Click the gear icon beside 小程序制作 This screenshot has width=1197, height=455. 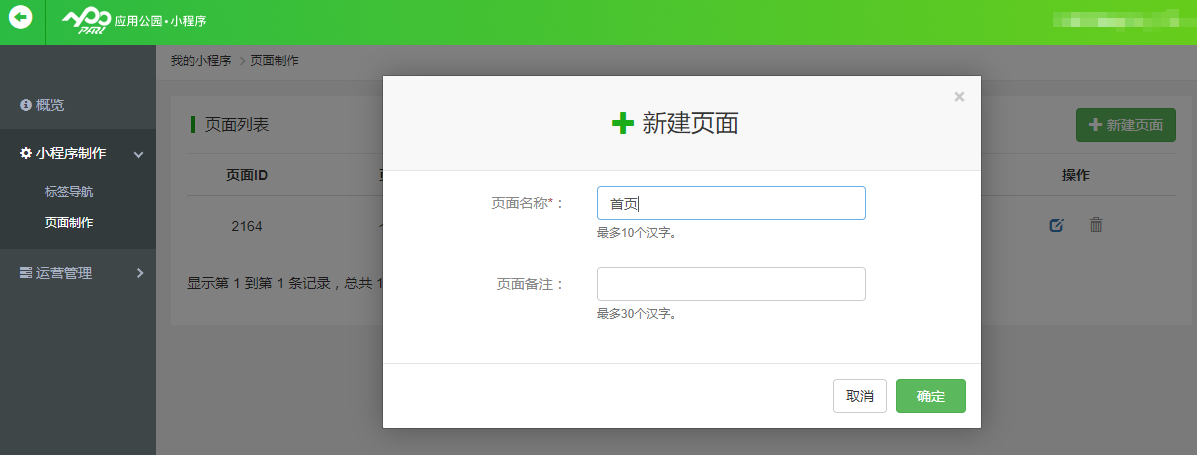26,153
